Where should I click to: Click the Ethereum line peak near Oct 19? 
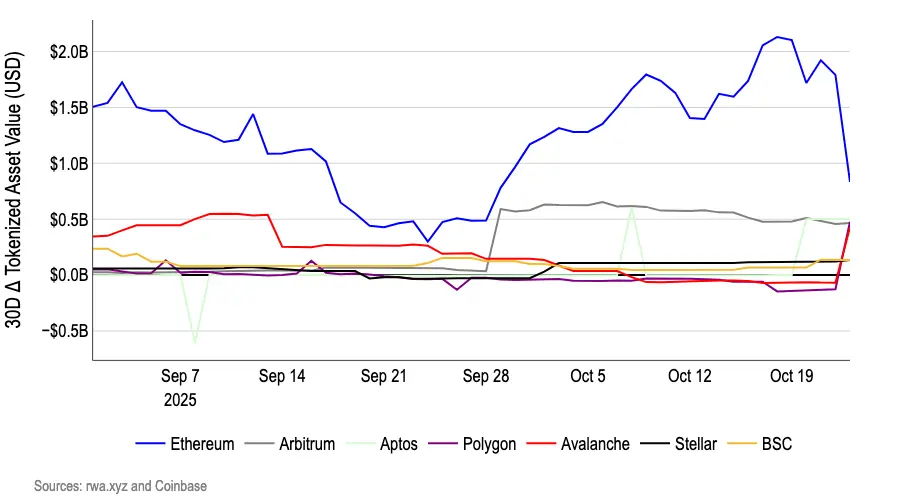777,37
